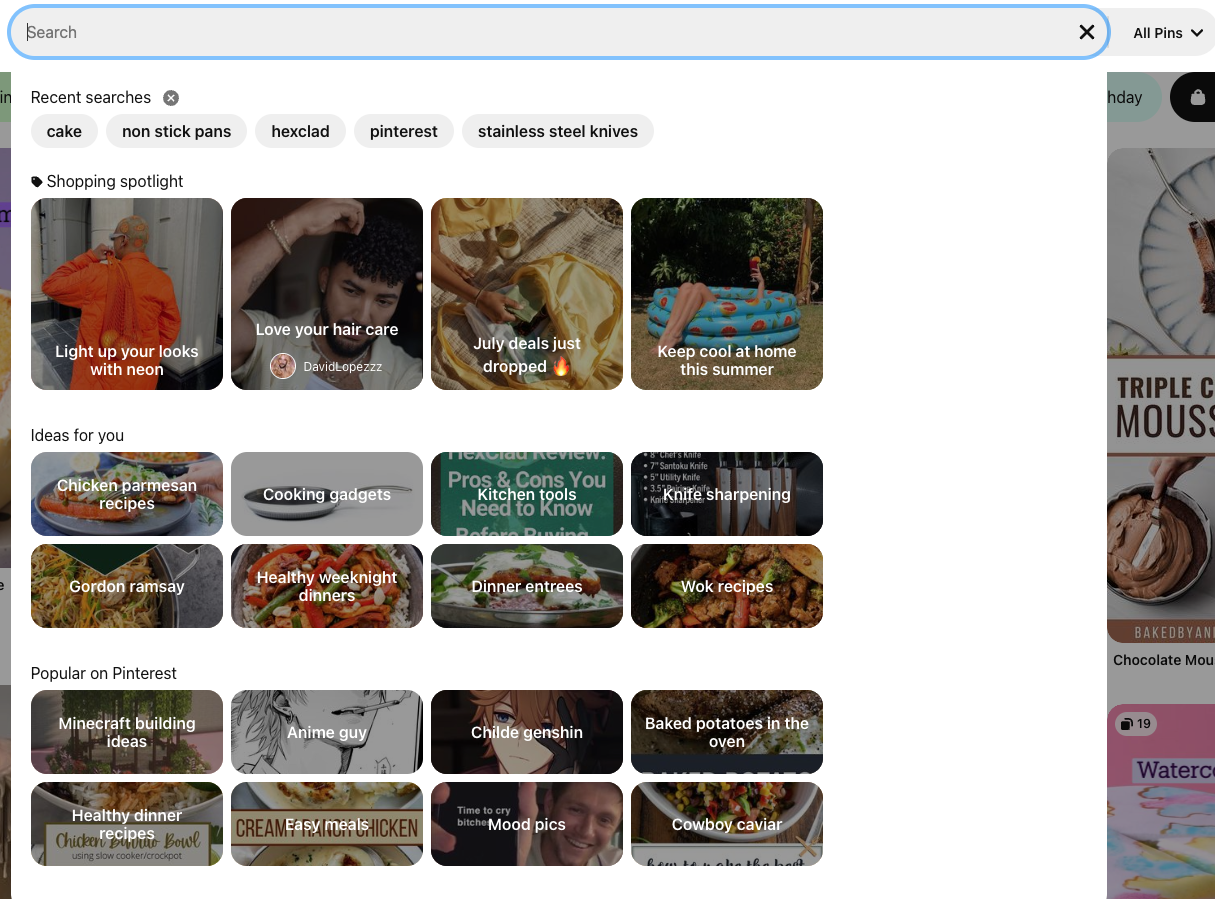Open 'July deals just dropped' spotlight card
The image size is (1215, 899).
coord(527,294)
